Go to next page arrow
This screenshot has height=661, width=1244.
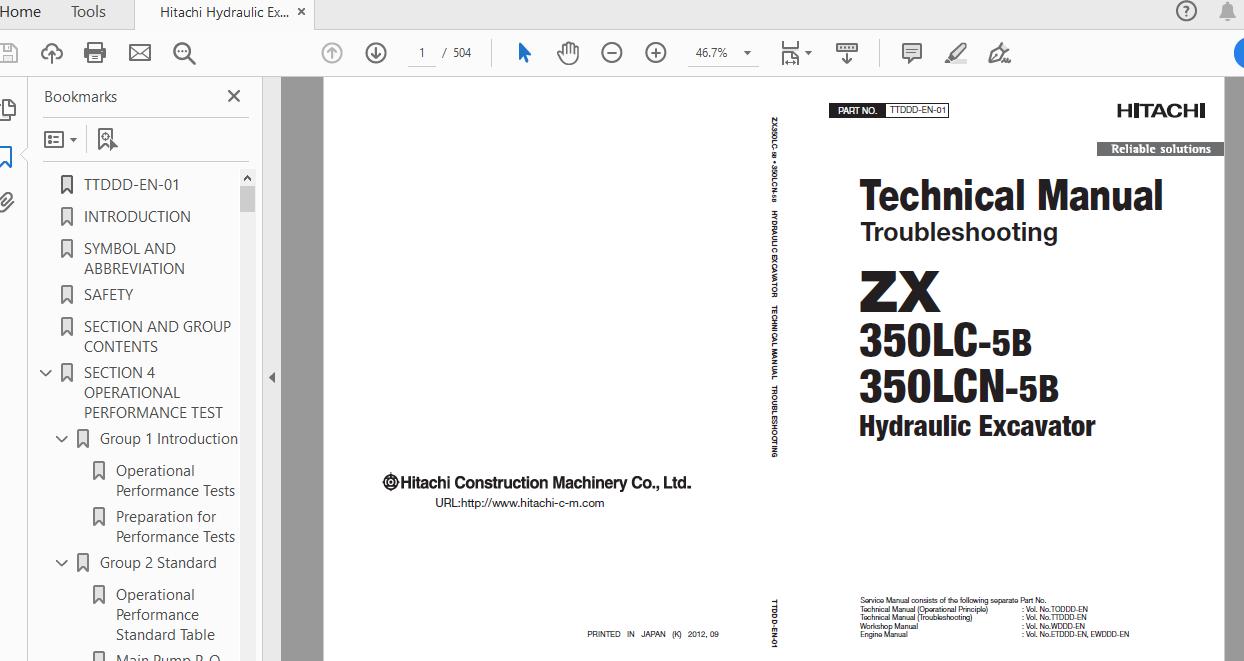click(x=376, y=53)
